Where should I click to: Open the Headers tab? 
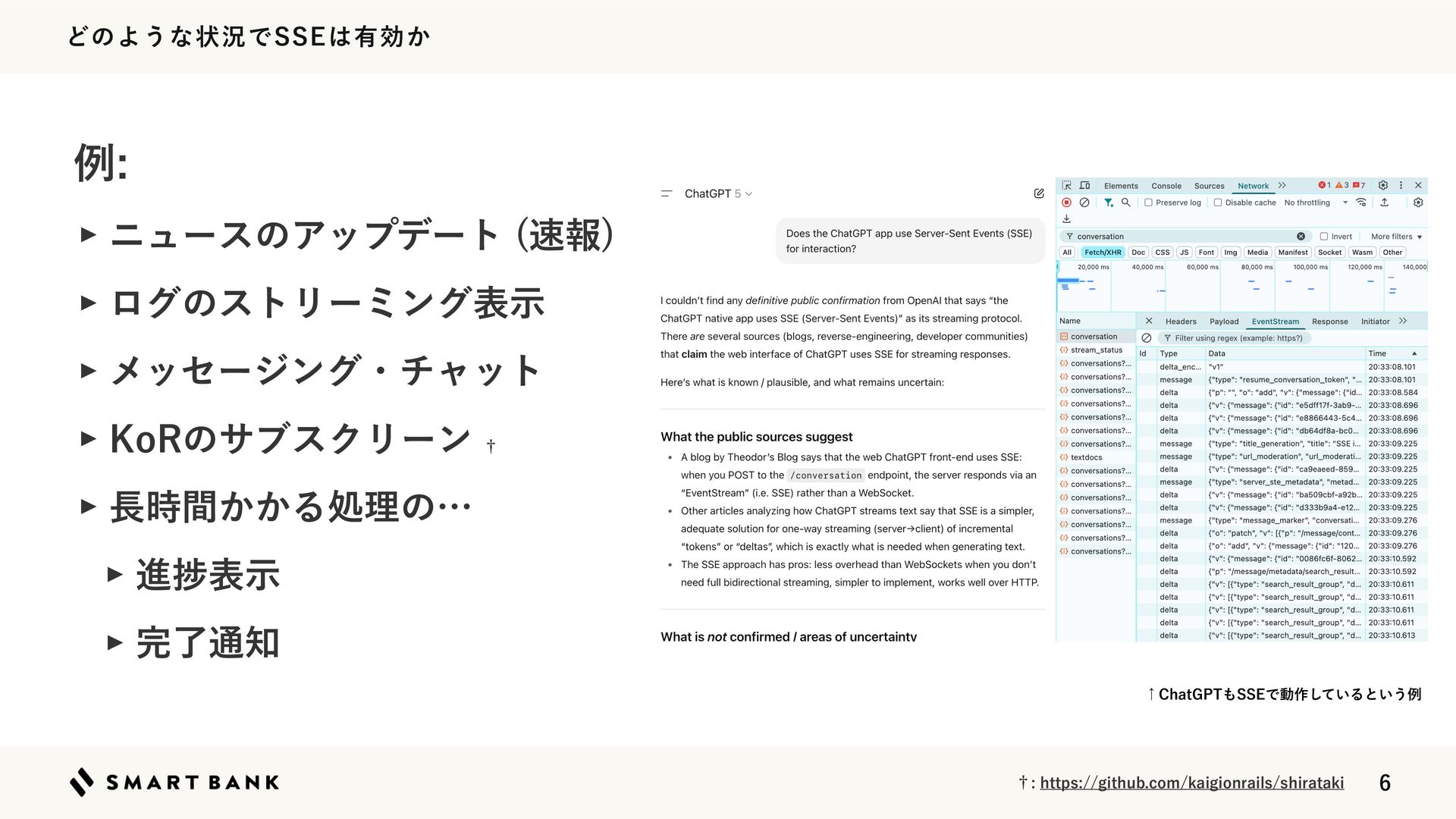(1181, 322)
